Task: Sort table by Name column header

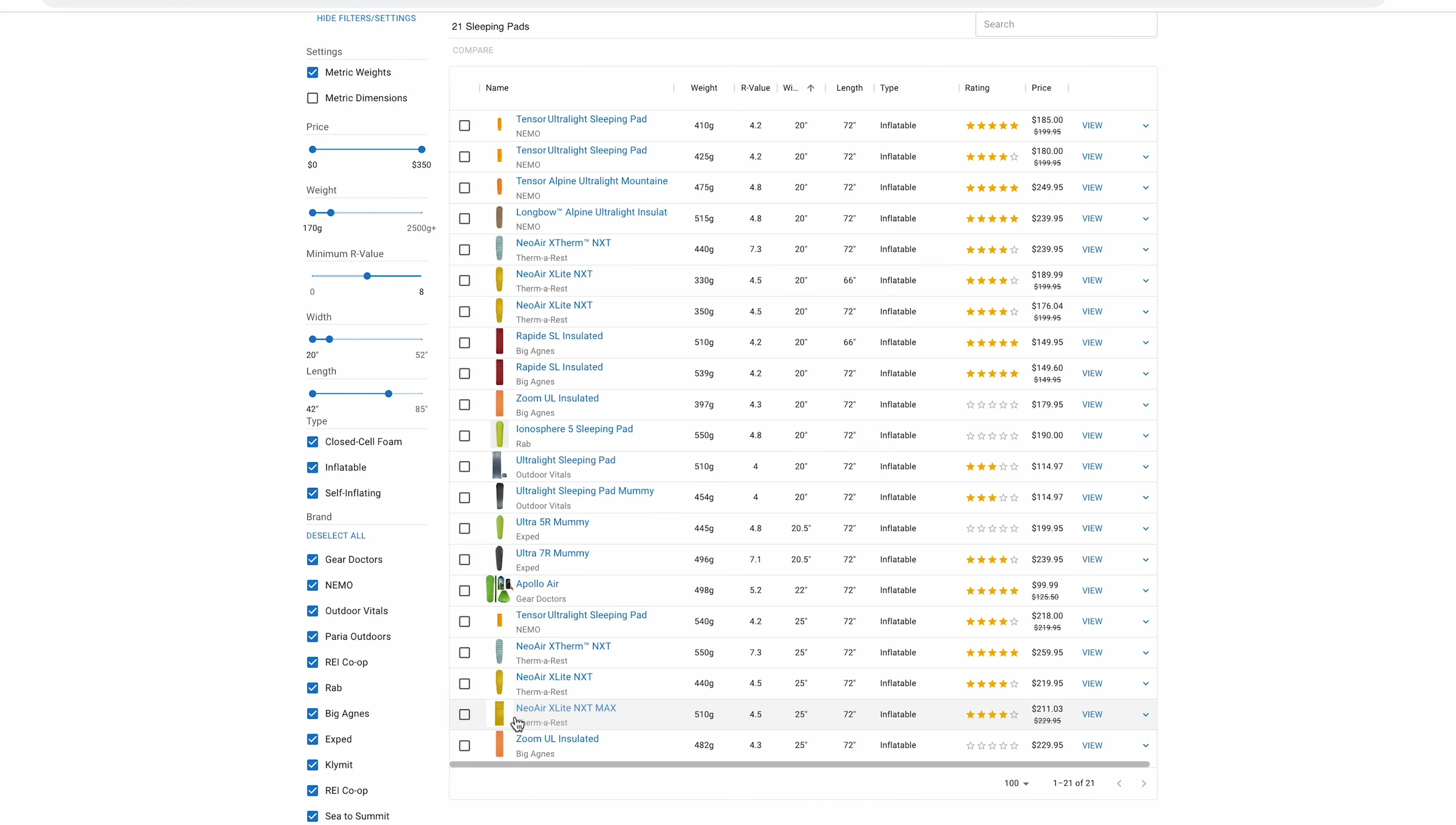Action: pyautogui.click(x=497, y=88)
